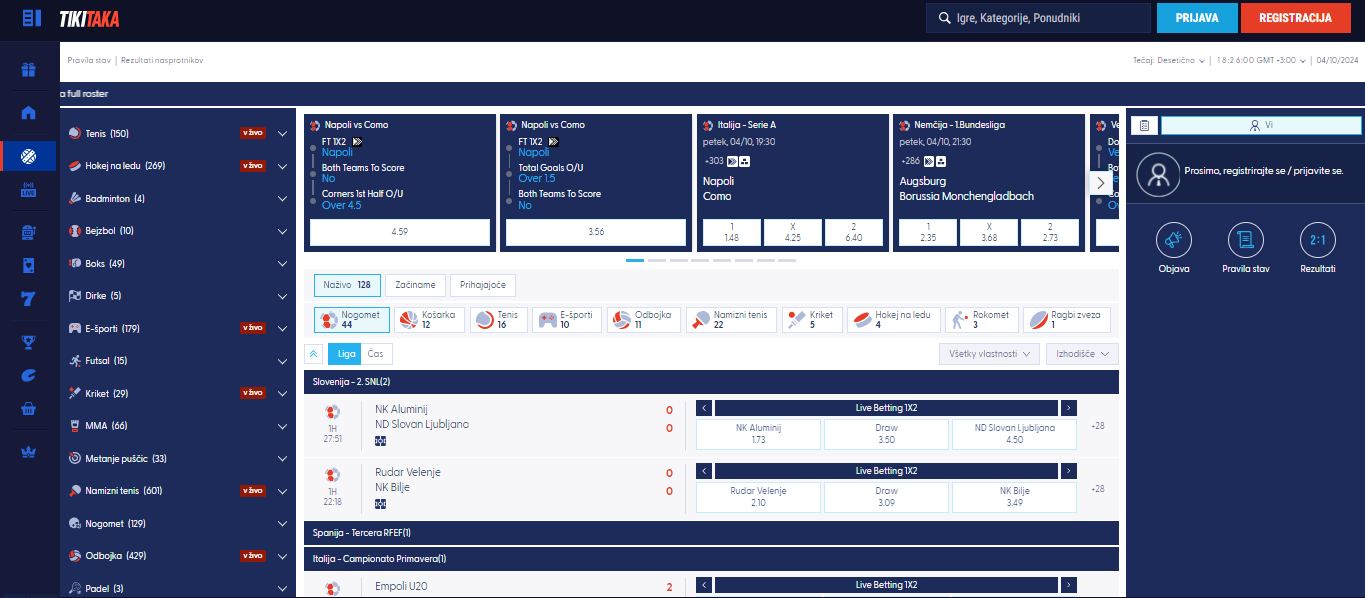Switch sorting to Čas

[376, 354]
